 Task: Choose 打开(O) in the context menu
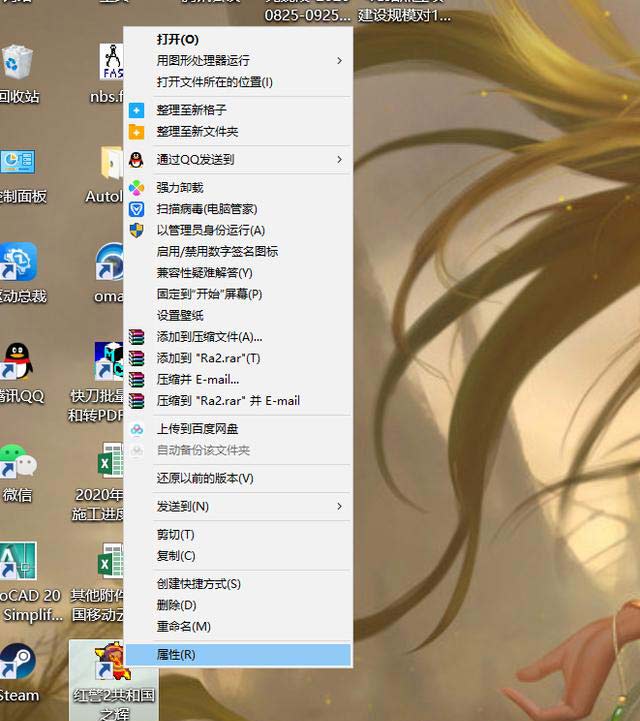(238, 40)
